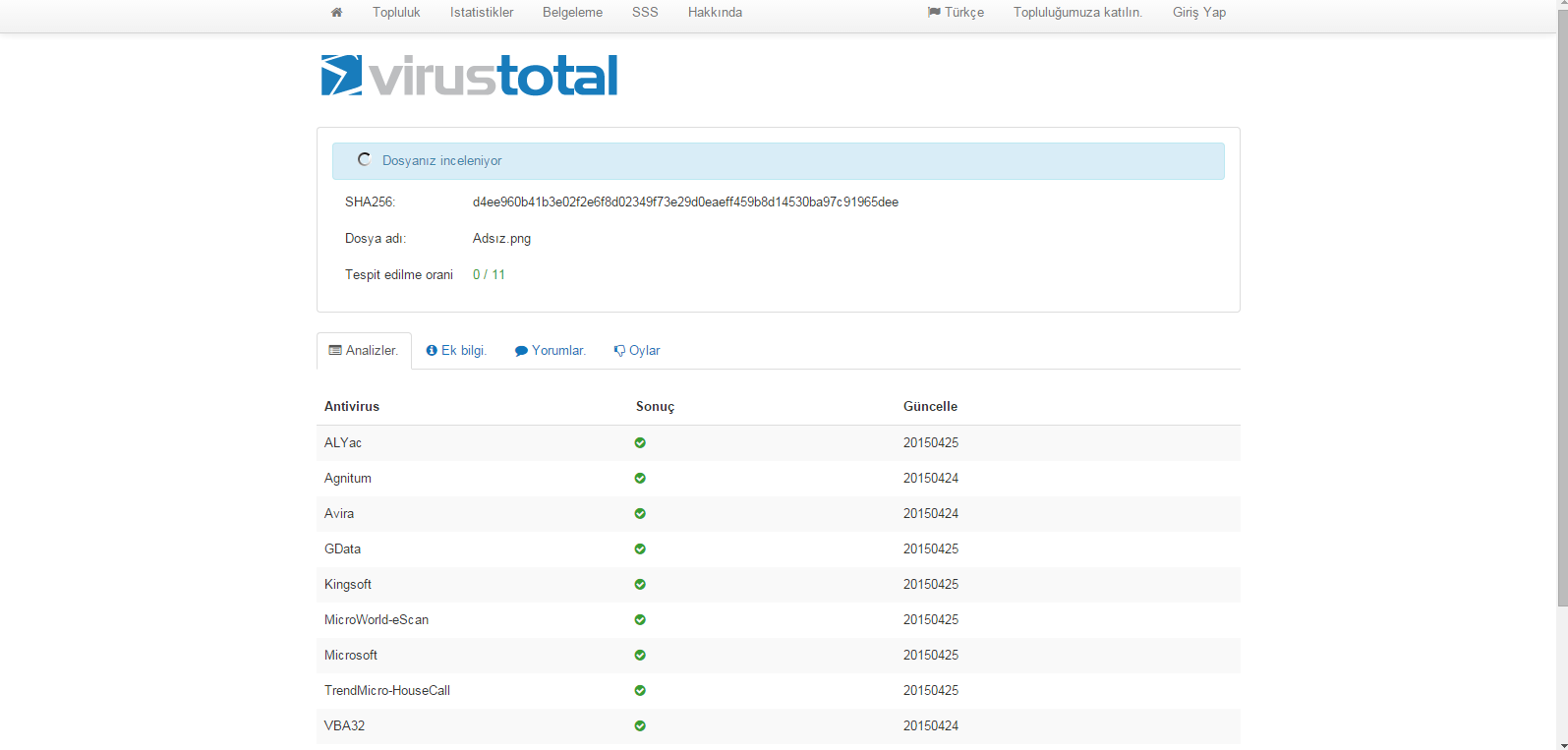Switch to the Oylar tab
This screenshot has height=750, width=1568.
pos(637,351)
